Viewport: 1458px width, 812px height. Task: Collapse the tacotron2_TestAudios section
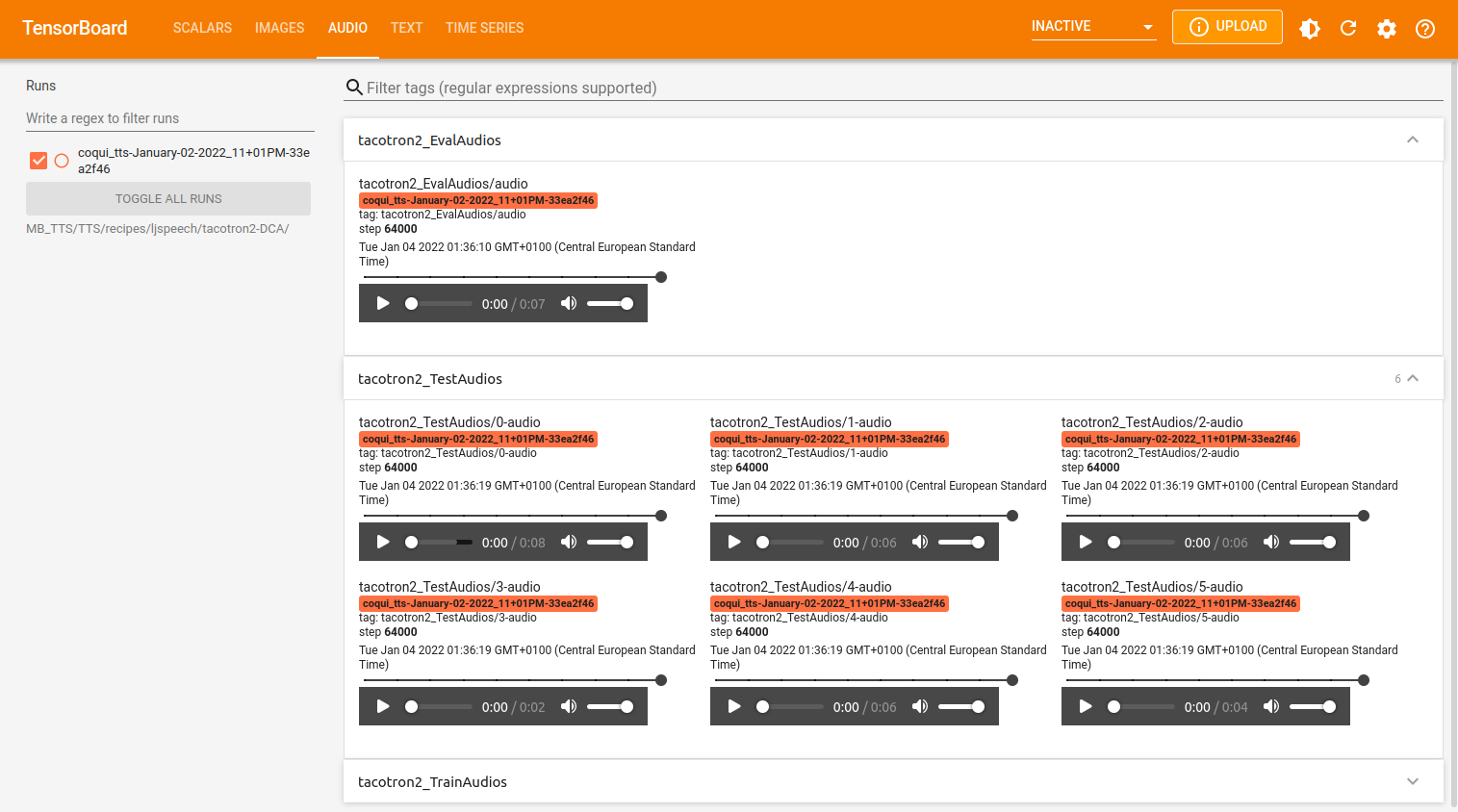[x=1413, y=378]
